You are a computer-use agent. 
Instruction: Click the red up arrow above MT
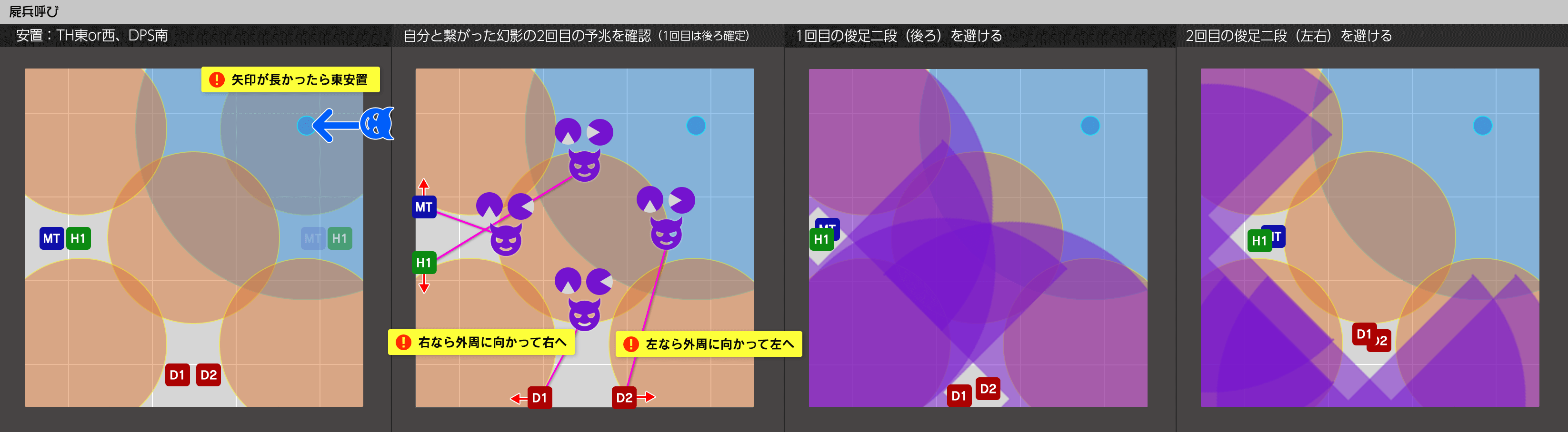coord(424,186)
